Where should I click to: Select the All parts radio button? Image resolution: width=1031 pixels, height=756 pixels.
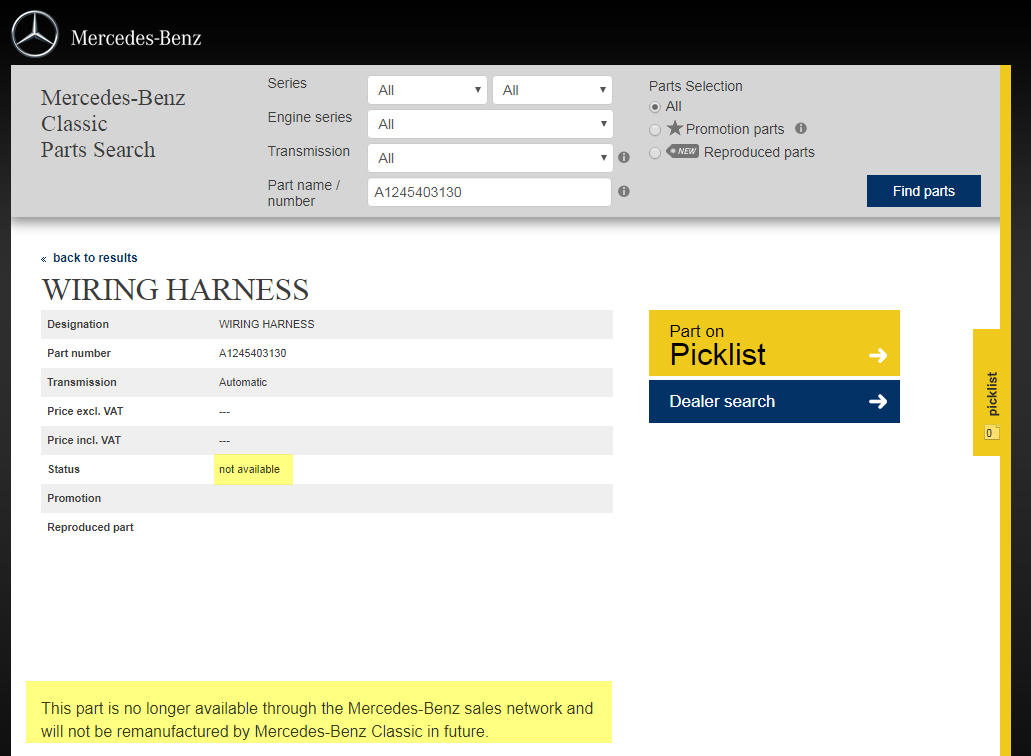click(x=655, y=107)
